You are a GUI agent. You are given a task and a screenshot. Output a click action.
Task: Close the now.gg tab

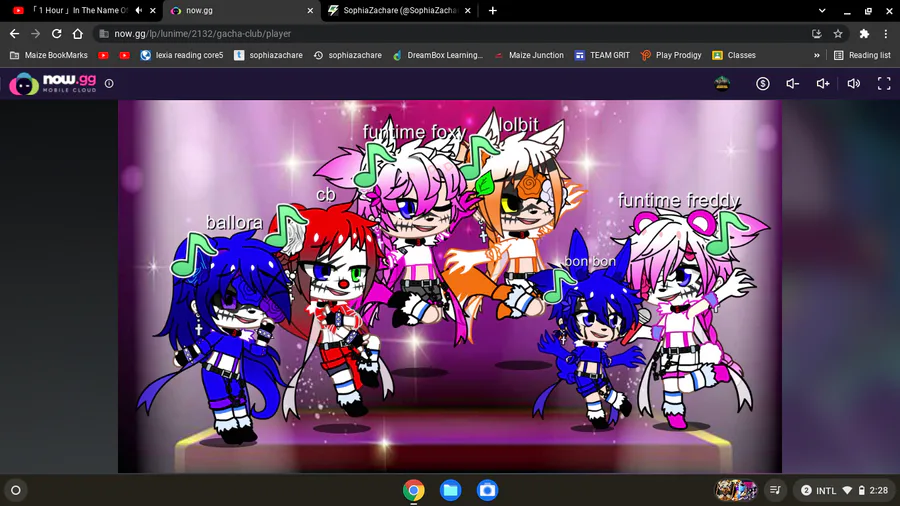[x=310, y=10]
